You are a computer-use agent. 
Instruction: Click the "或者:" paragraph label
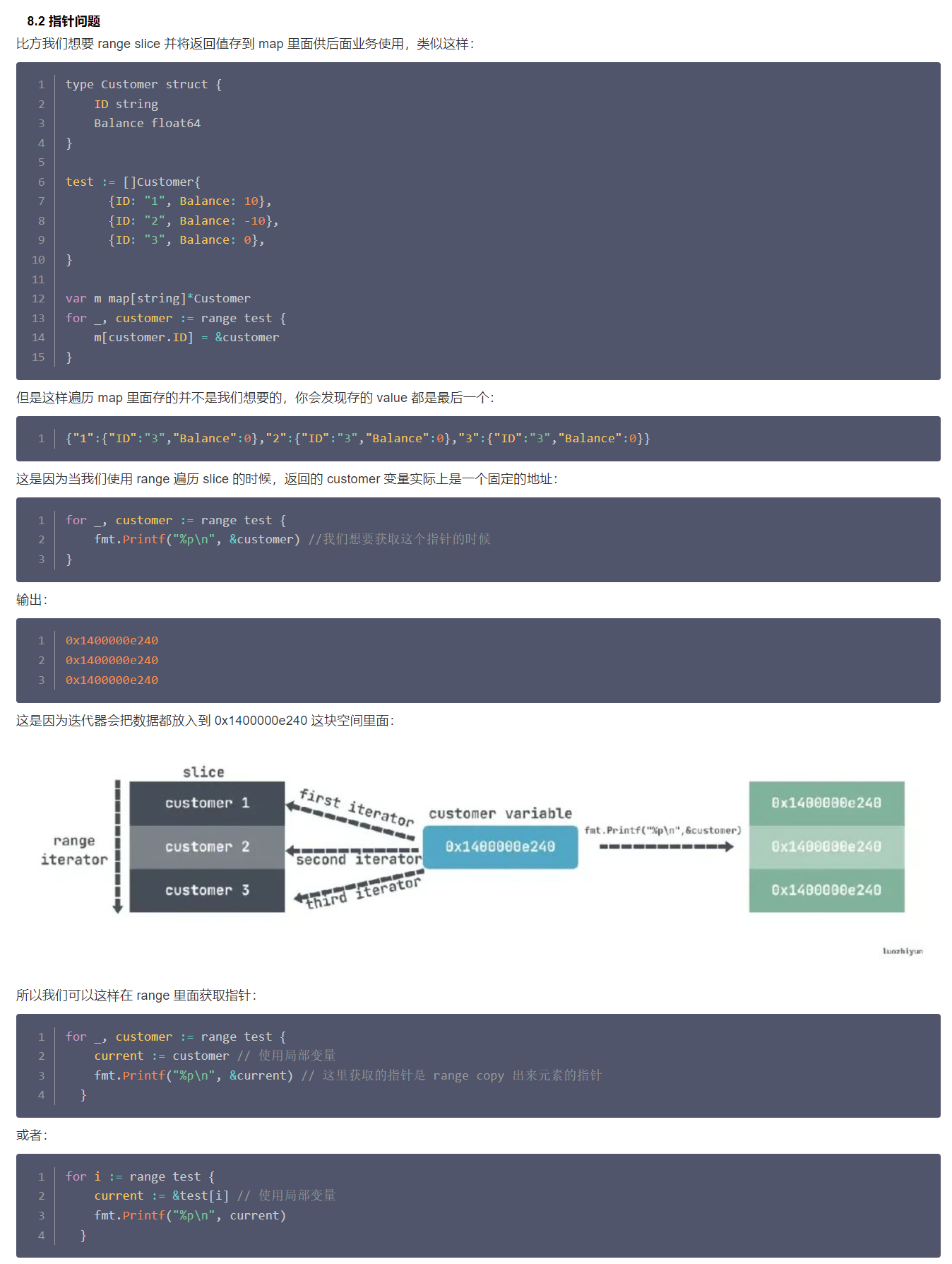pos(32,1135)
